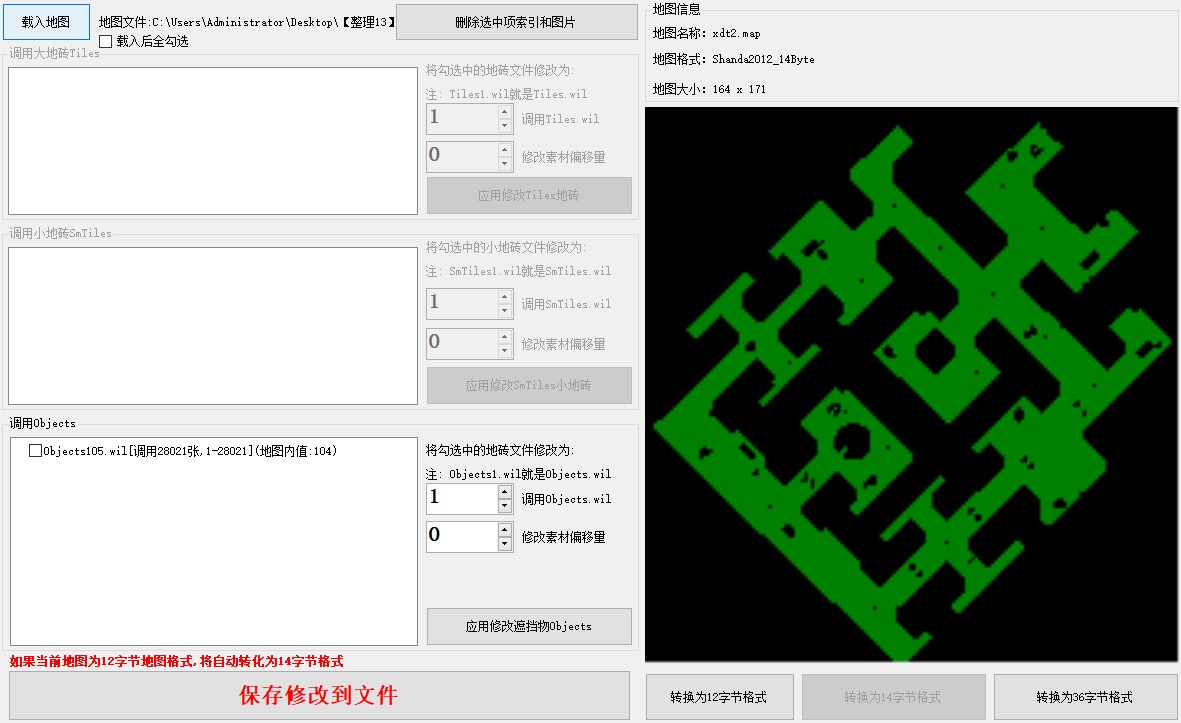Enable the 载入后全勾选 checkbox

click(x=106, y=42)
